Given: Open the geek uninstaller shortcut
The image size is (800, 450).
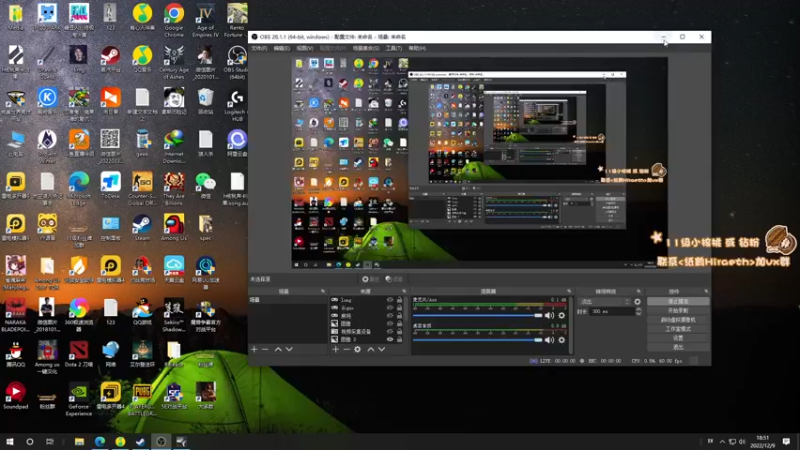Looking at the screenshot, I should (x=142, y=143).
